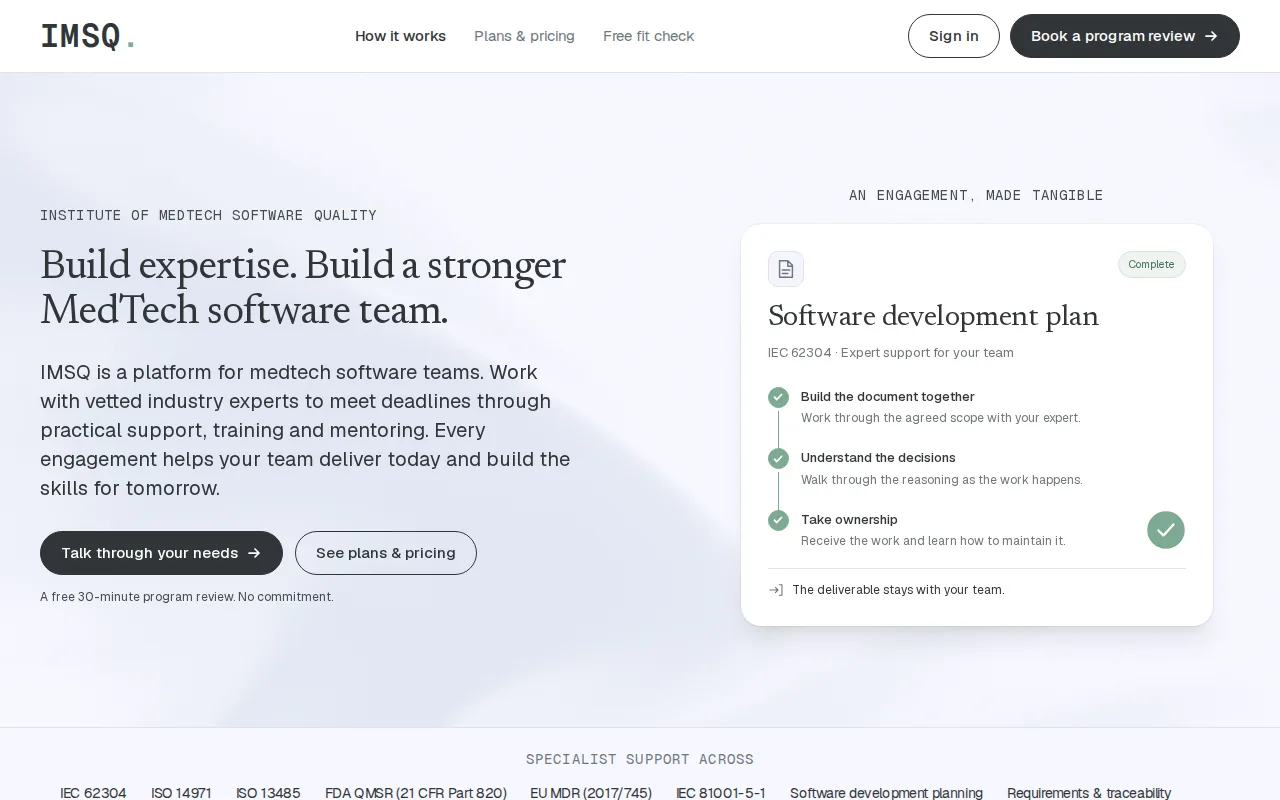The width and height of the screenshot is (1280, 800).
Task: Click EU MDR (2017/745) item
Action: coord(591,793)
